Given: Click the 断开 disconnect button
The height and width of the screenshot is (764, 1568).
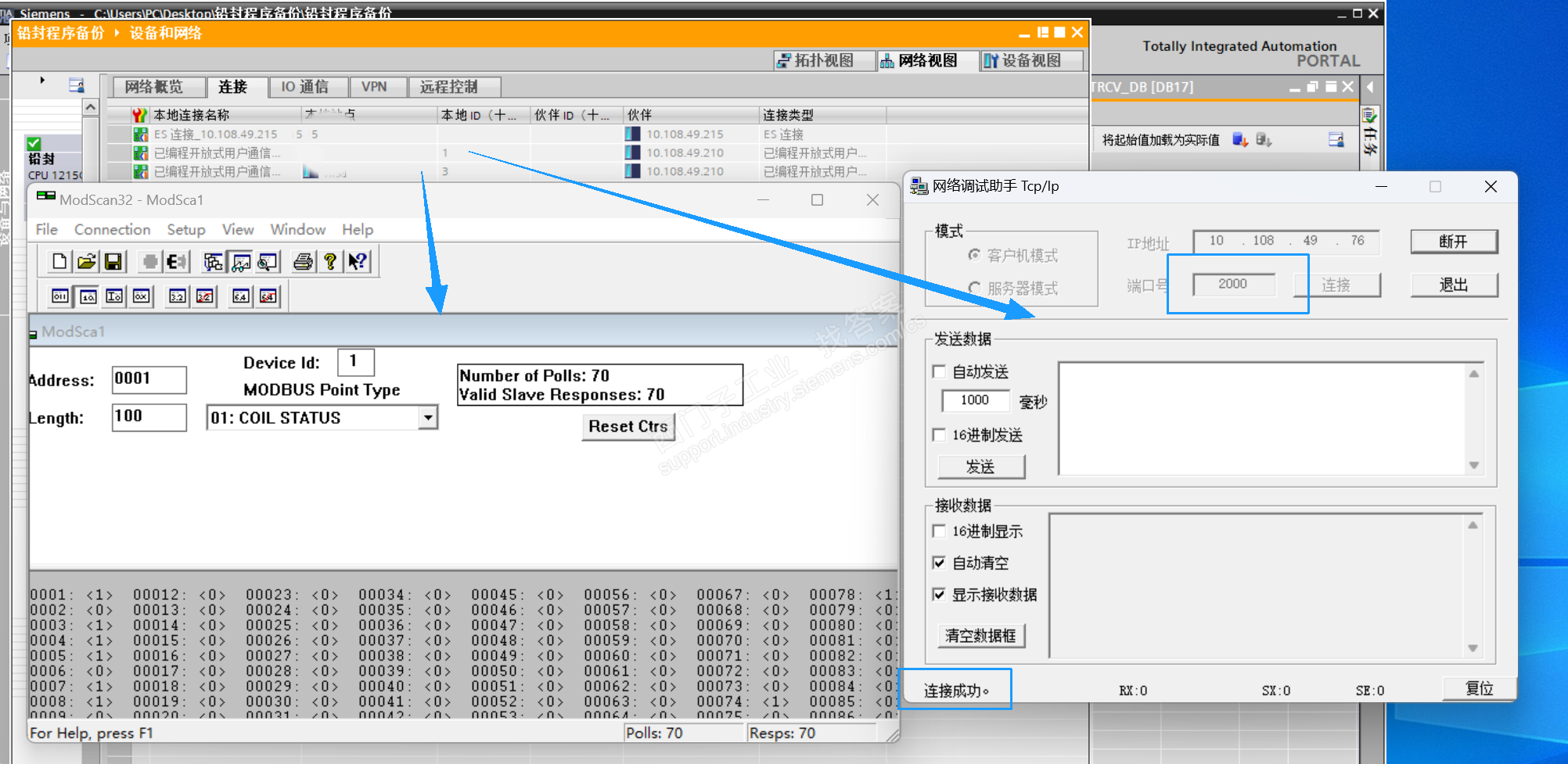Looking at the screenshot, I should pyautogui.click(x=1454, y=242).
